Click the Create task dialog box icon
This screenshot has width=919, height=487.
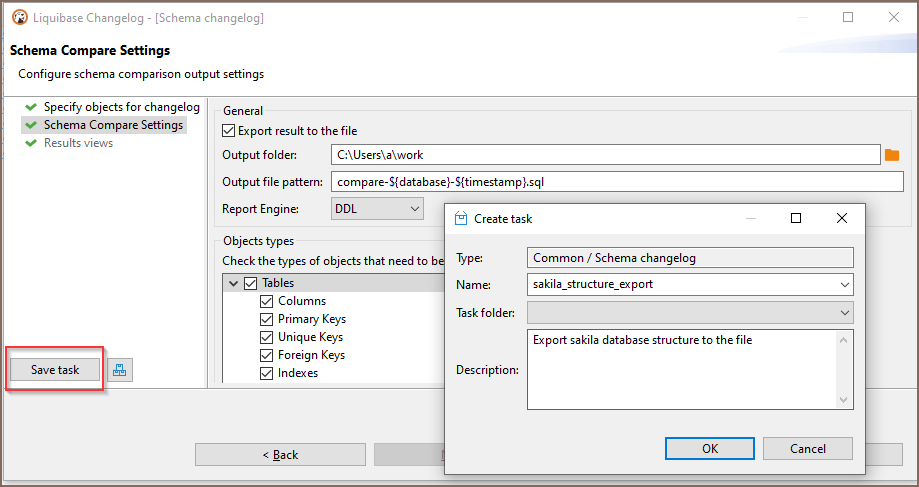[x=461, y=219]
